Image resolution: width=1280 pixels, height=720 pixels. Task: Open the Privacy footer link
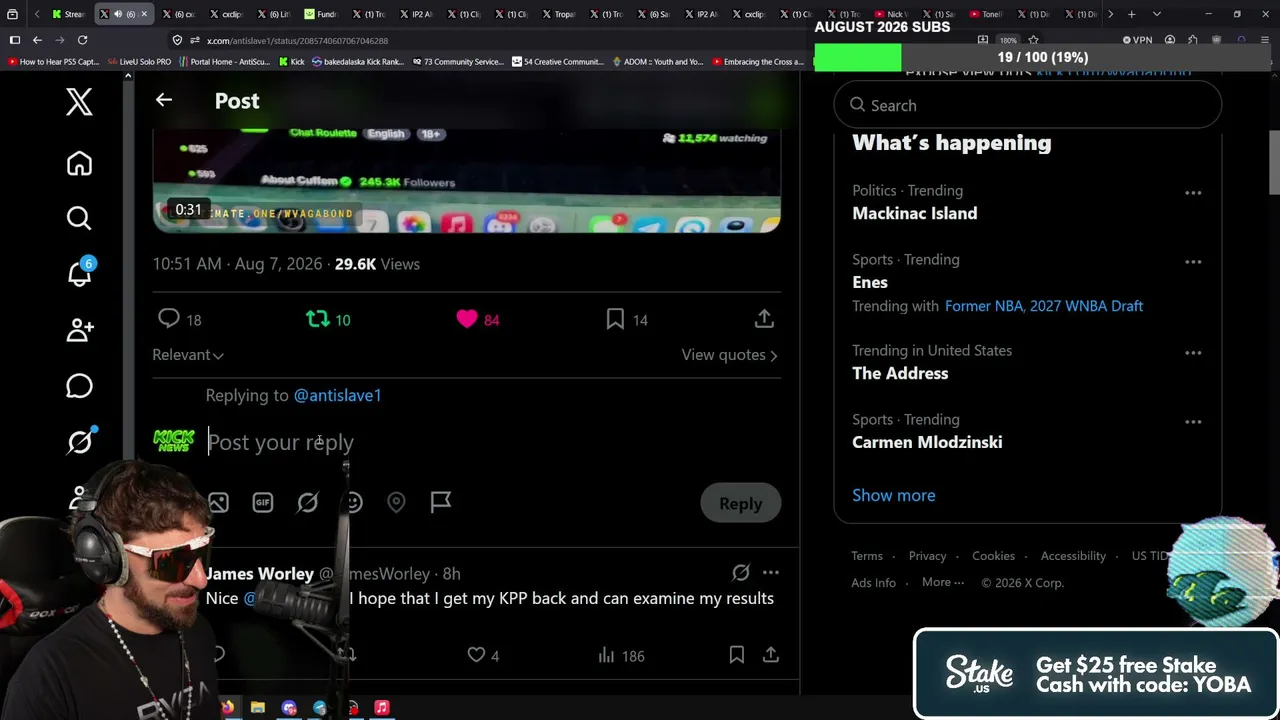point(927,556)
